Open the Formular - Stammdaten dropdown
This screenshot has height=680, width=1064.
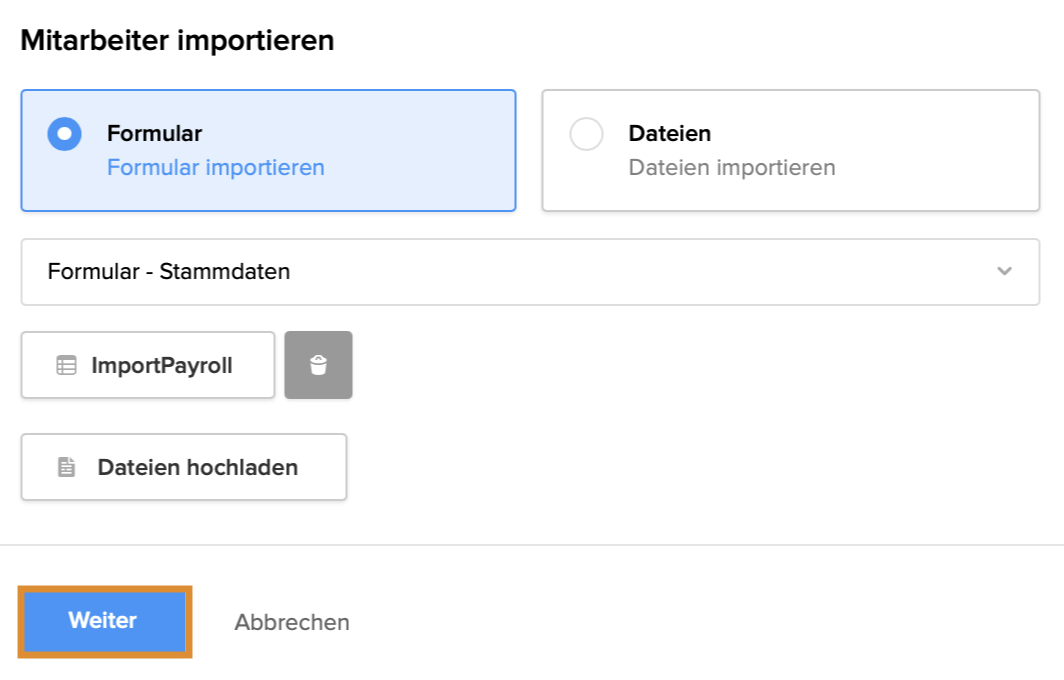pyautogui.click(x=530, y=271)
